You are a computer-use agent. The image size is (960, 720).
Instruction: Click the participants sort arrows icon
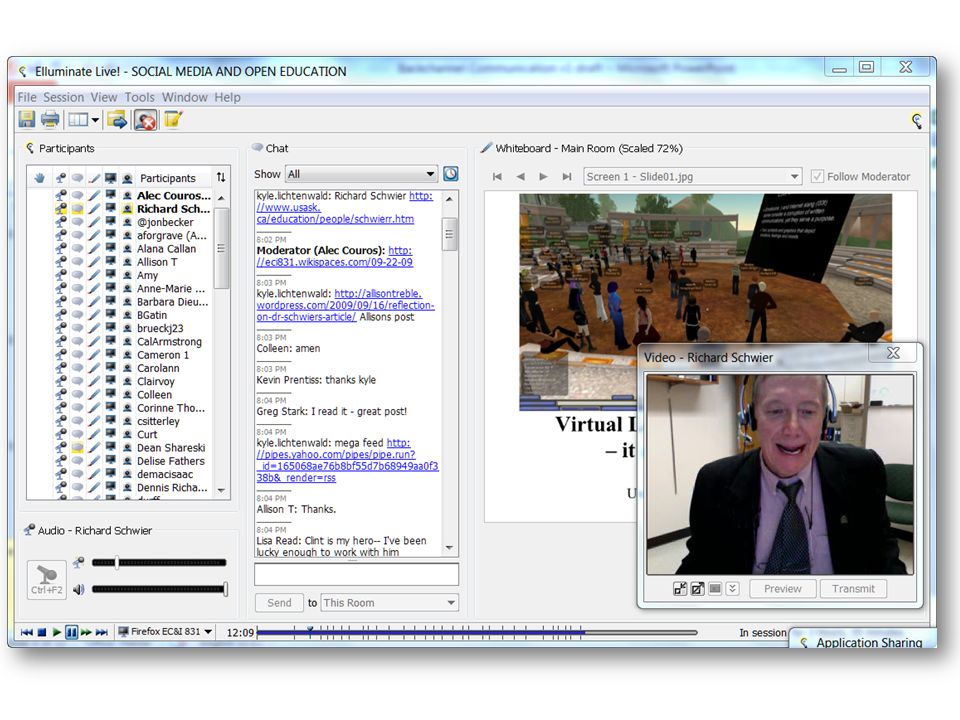[x=221, y=178]
